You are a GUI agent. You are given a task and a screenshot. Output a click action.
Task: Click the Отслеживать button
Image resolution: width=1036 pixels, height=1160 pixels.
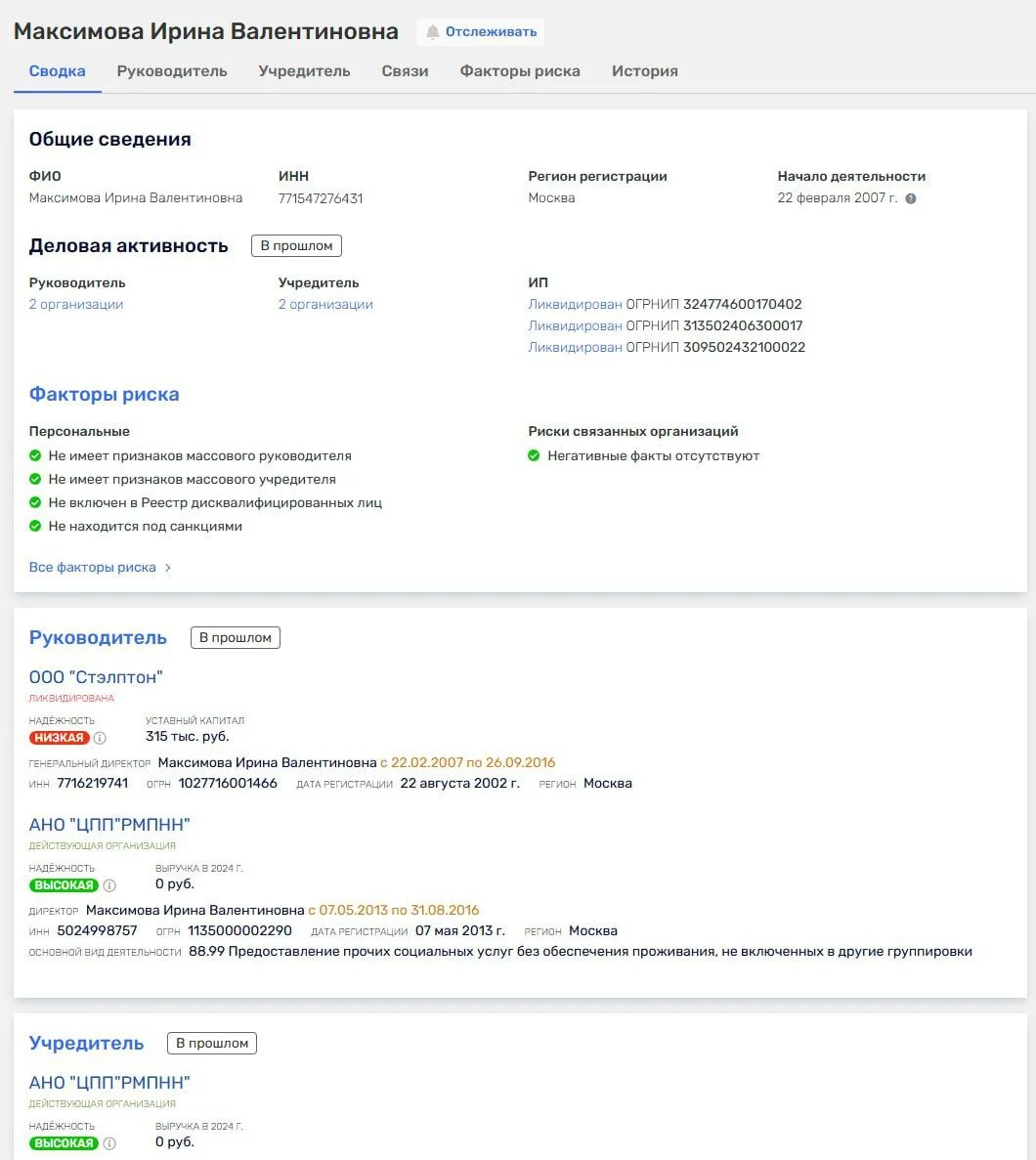(x=481, y=32)
